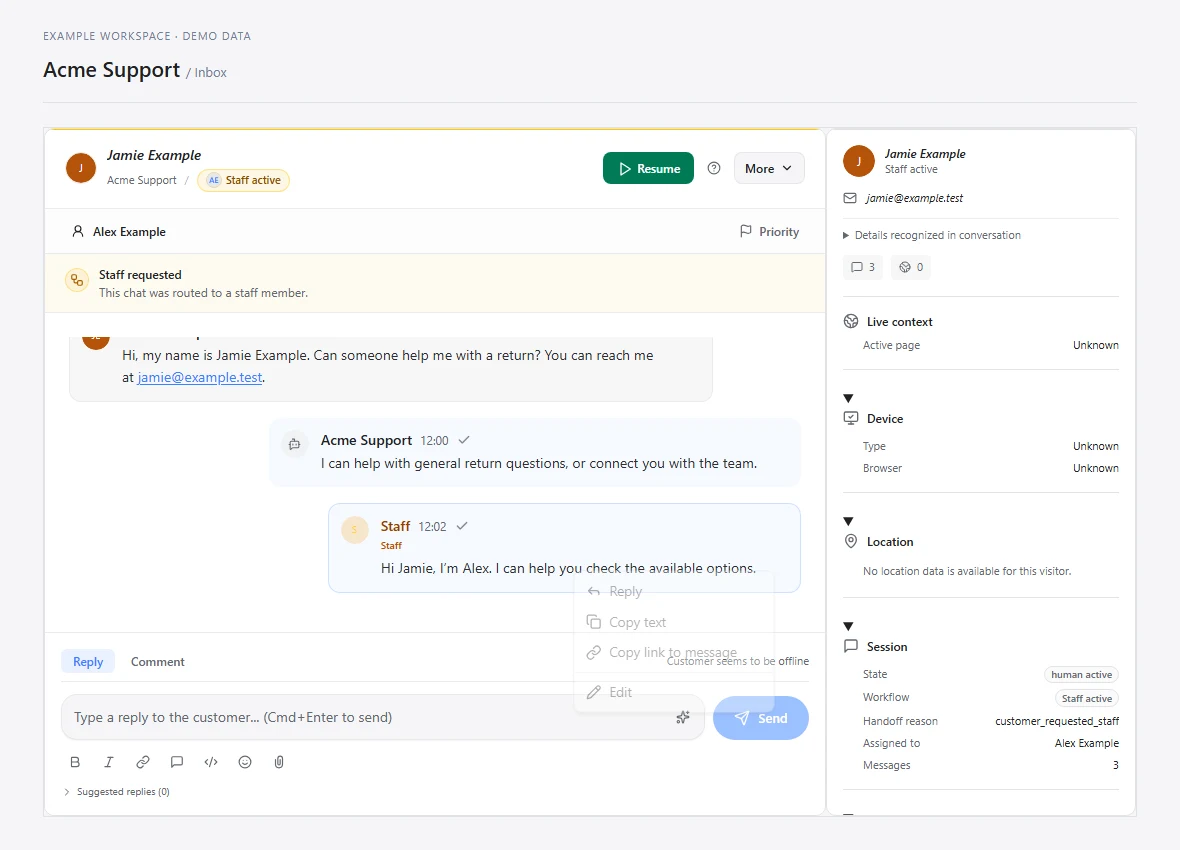The image size is (1180, 850).
Task: Collapse the Location section triangle
Action: [x=848, y=521]
